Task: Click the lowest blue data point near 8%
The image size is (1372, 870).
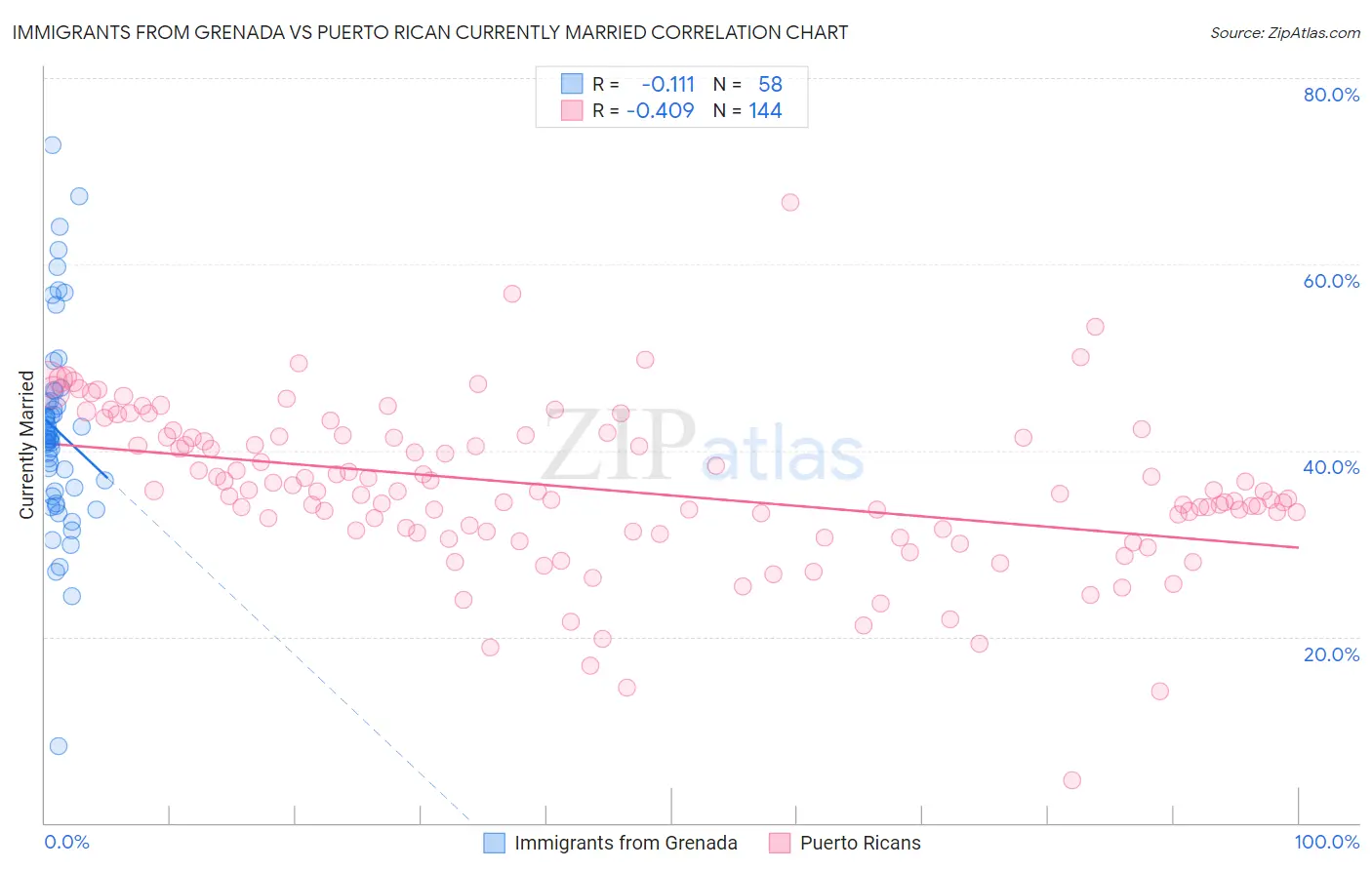Action: tap(59, 746)
